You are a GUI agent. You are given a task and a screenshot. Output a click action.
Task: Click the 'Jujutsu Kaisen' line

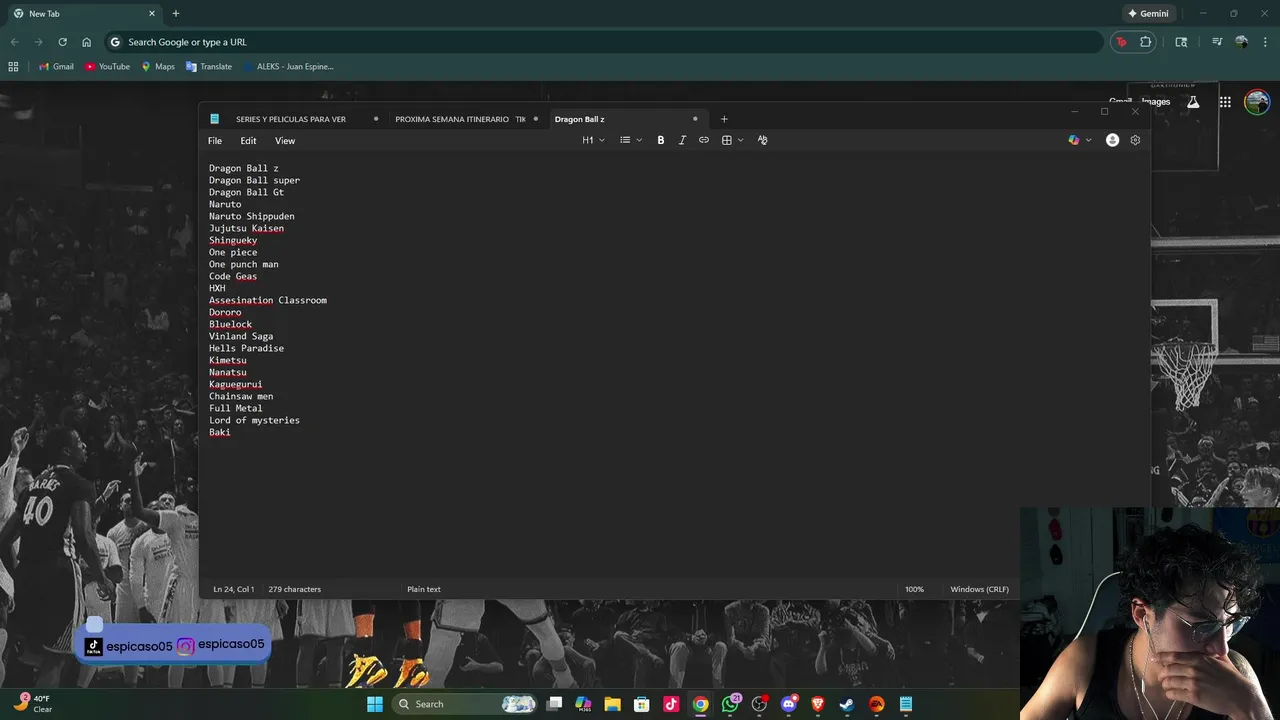[246, 229]
